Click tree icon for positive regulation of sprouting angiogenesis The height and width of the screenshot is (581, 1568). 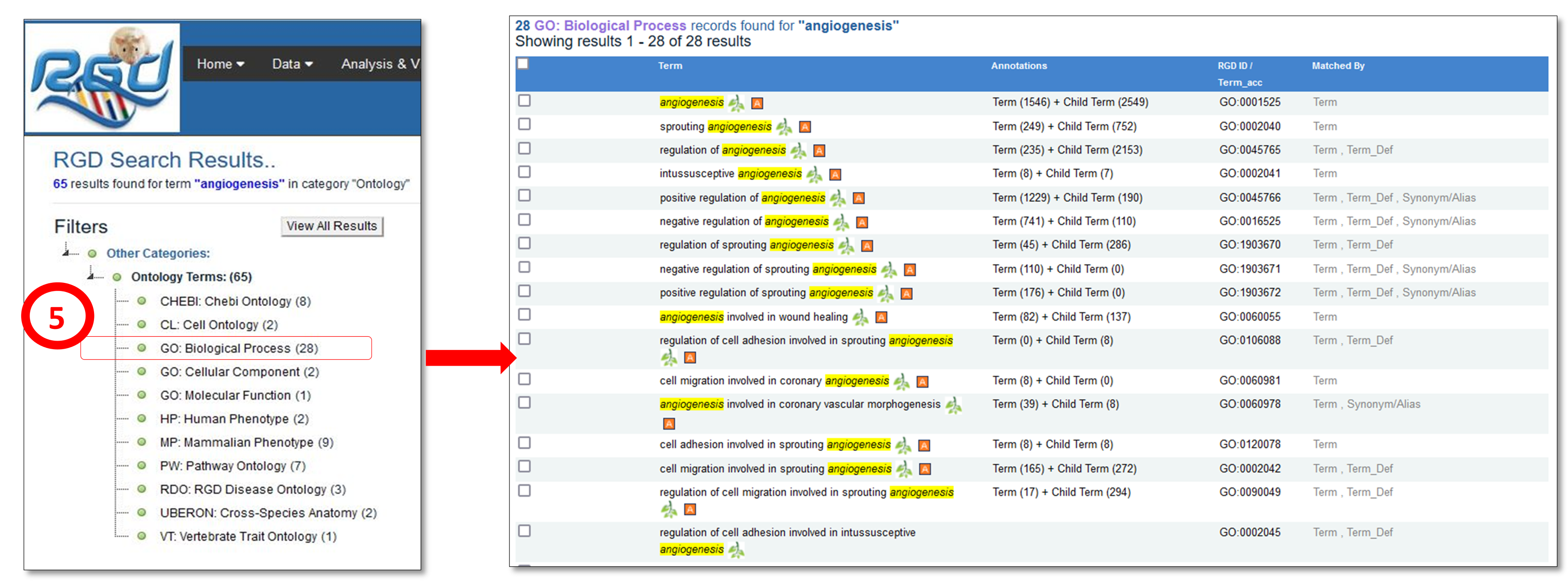click(886, 294)
